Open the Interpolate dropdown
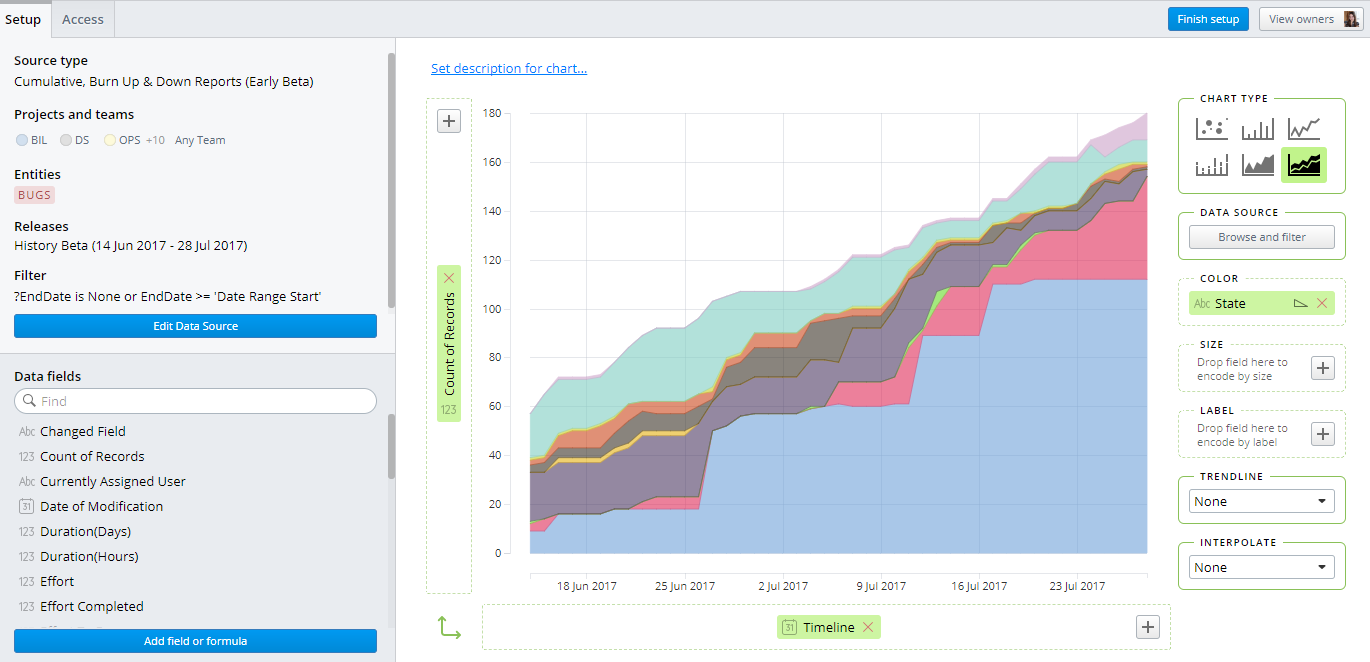The height and width of the screenshot is (662, 1370). pos(1261,567)
